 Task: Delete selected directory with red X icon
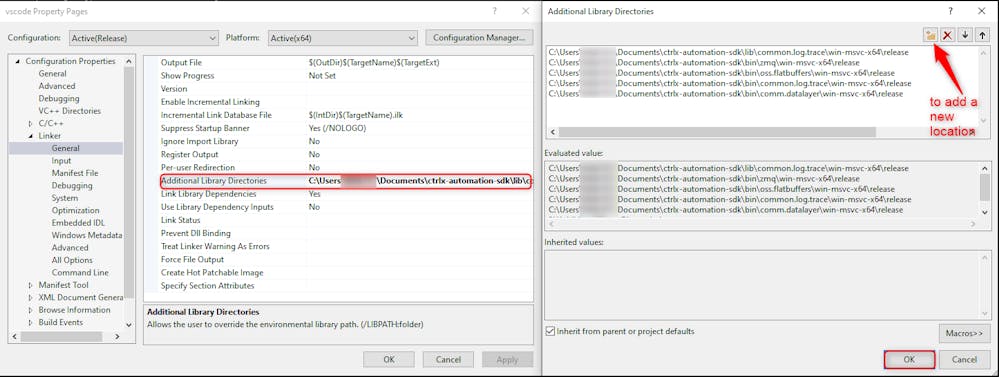pos(947,35)
